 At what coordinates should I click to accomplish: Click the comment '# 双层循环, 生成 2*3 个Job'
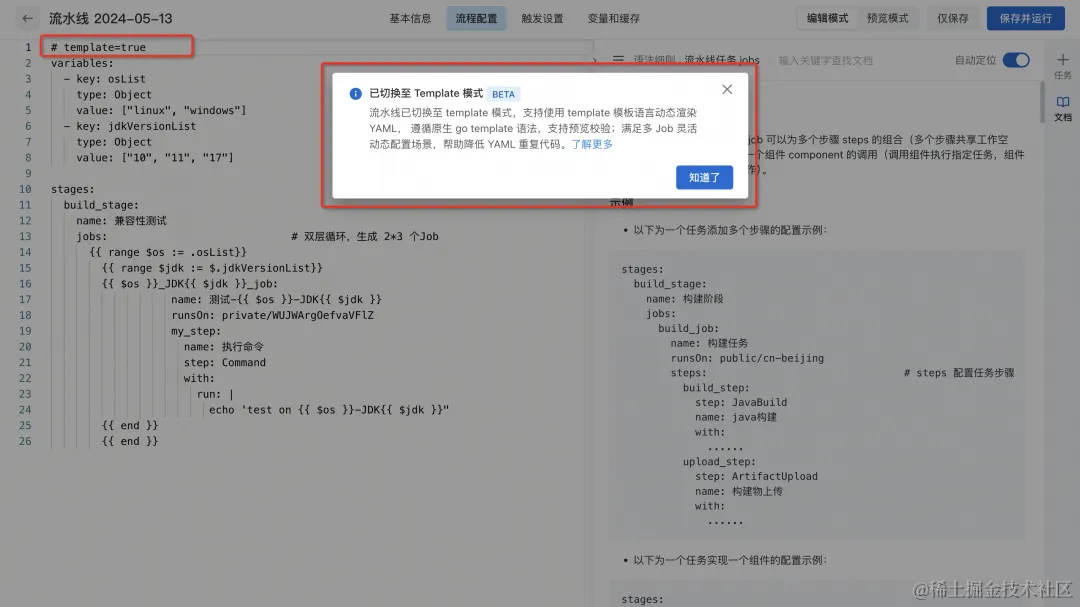(364, 237)
